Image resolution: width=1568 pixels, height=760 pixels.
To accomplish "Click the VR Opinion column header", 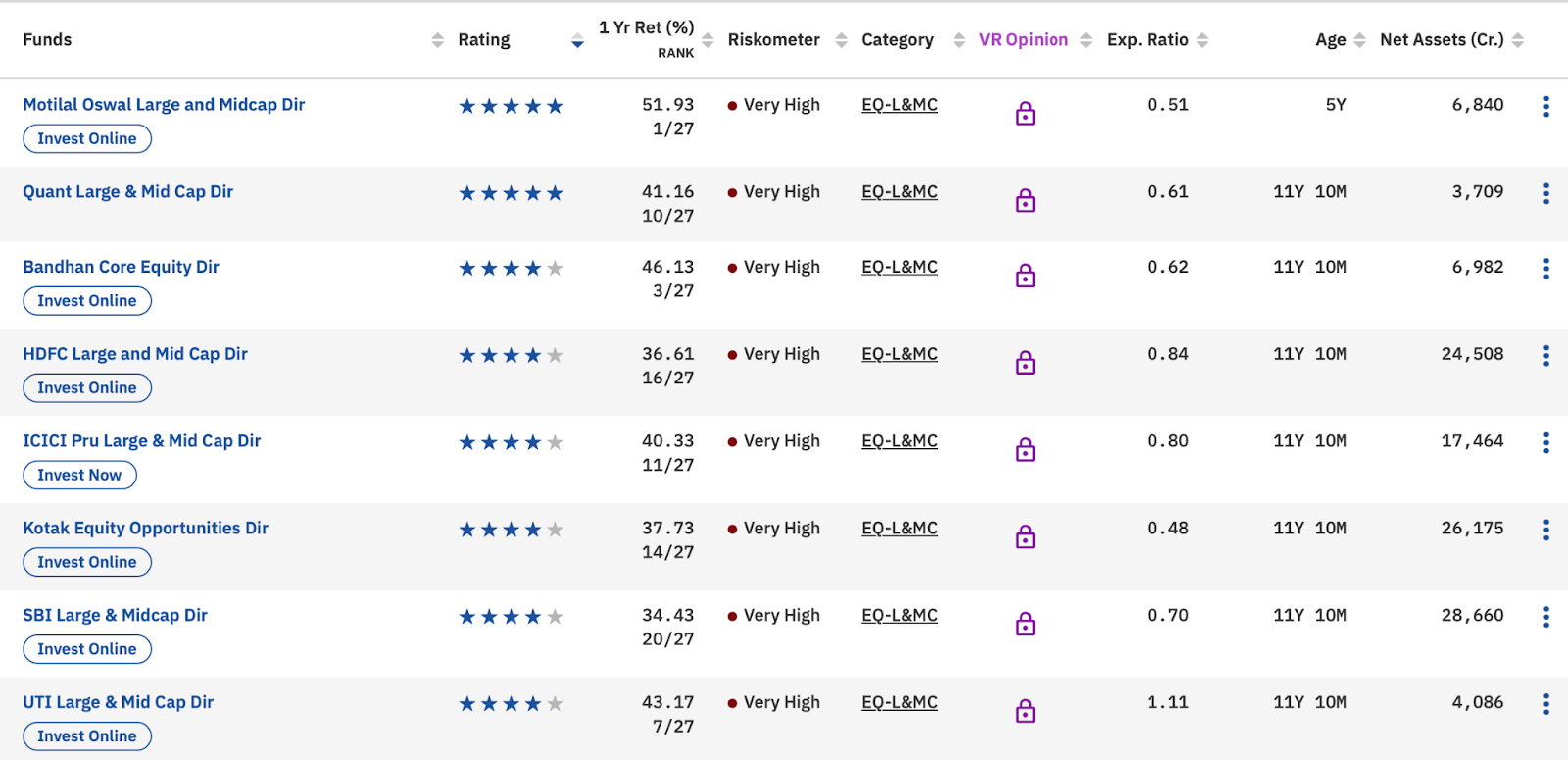I will click(x=1023, y=39).
